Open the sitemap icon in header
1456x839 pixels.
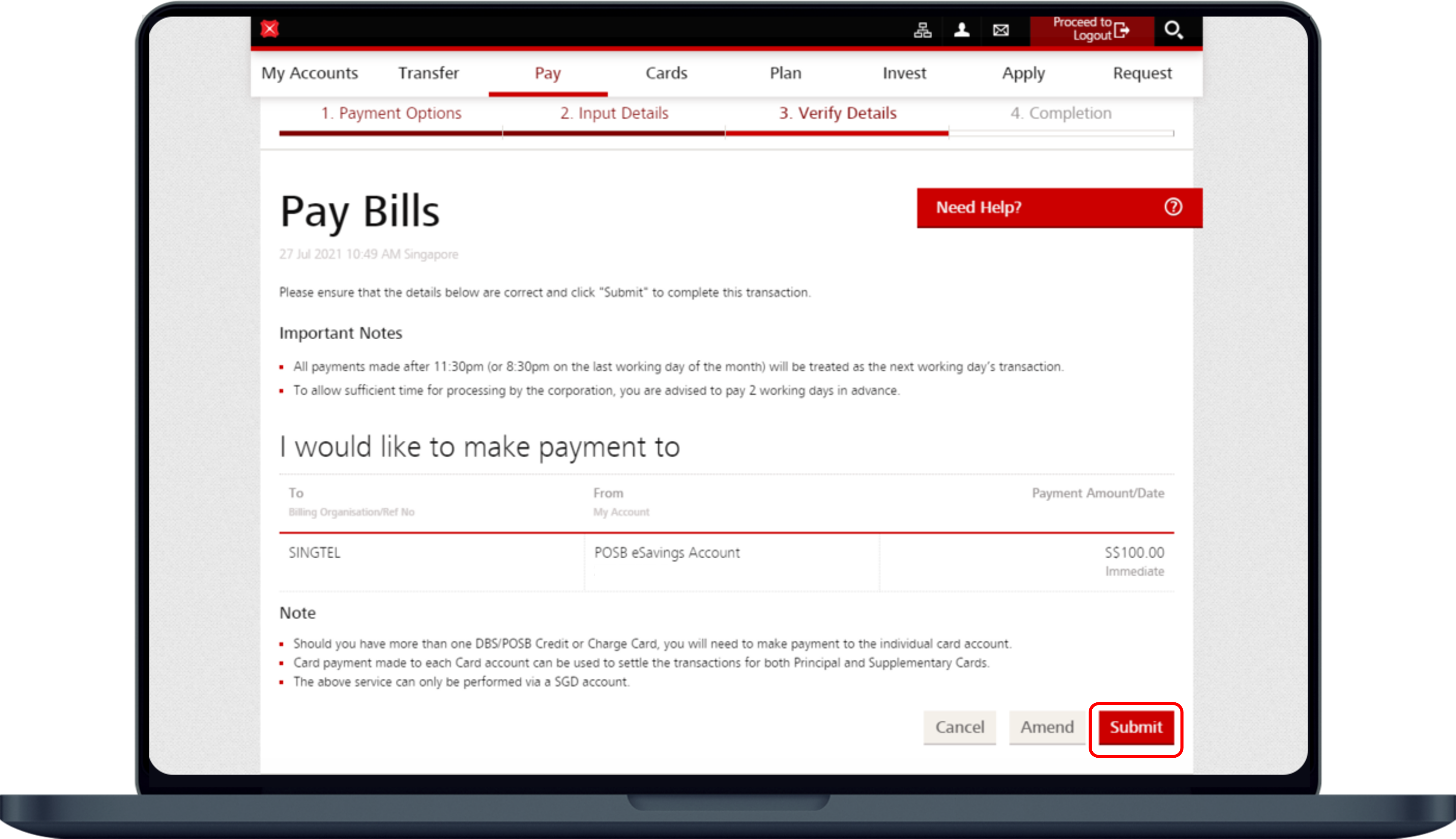pyautogui.click(x=922, y=30)
